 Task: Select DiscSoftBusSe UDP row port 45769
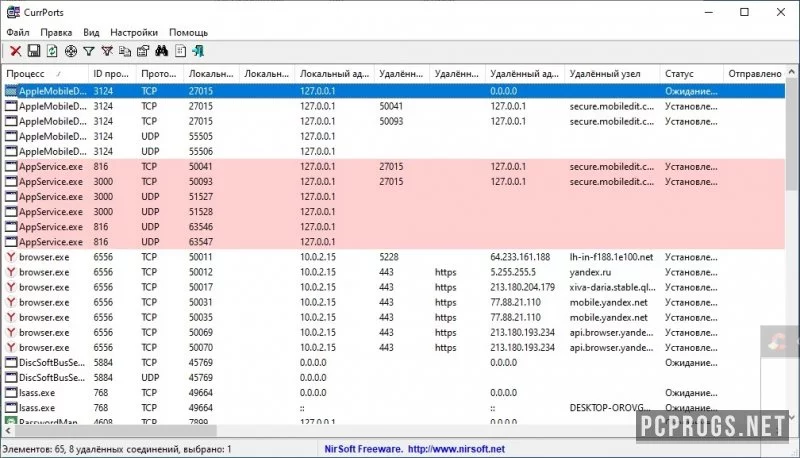(394, 377)
